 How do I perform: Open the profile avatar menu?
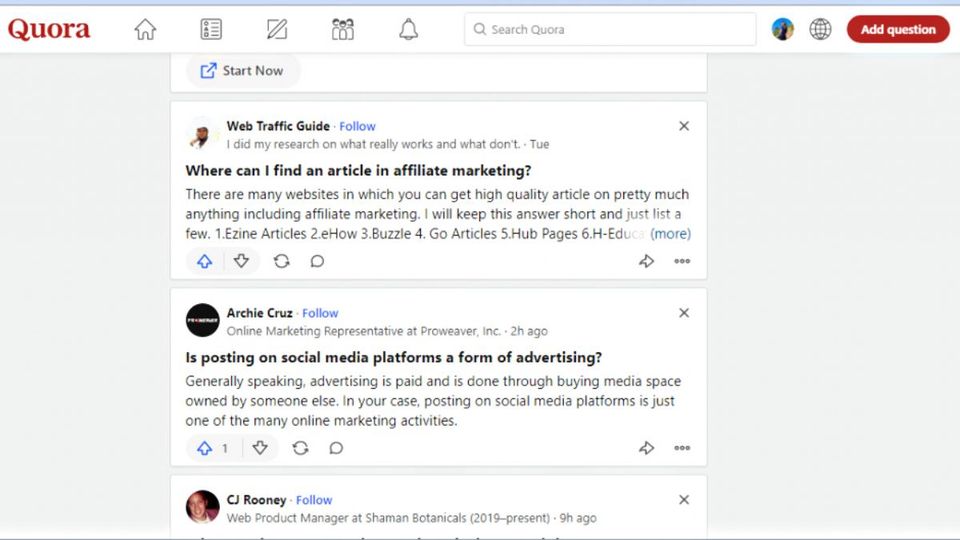tap(782, 29)
